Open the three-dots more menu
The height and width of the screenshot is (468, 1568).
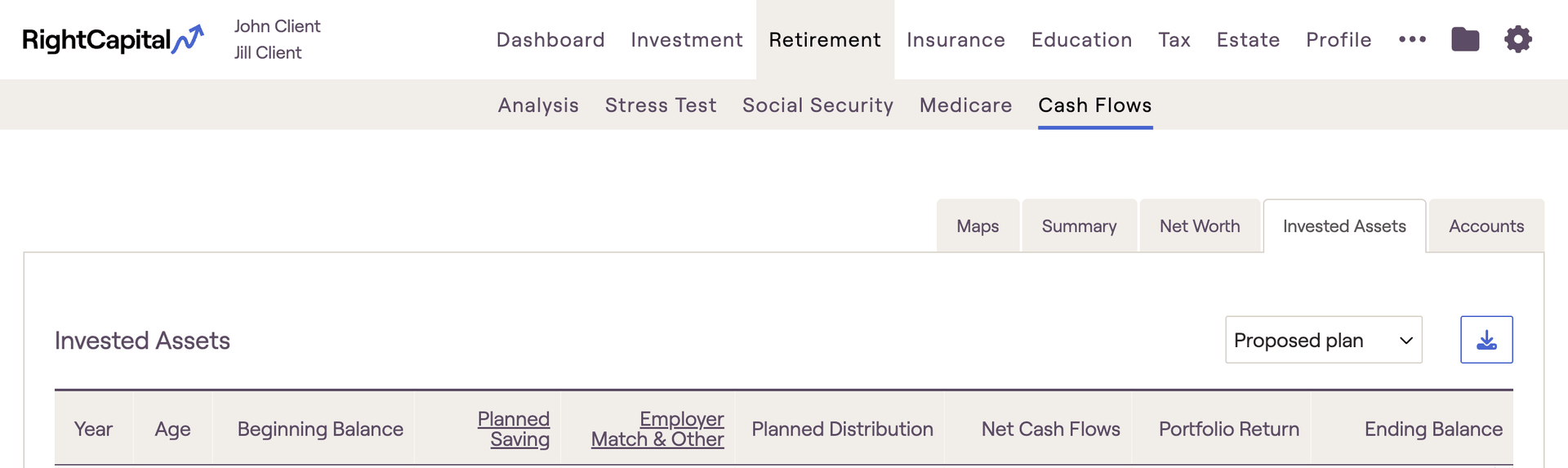click(1412, 39)
